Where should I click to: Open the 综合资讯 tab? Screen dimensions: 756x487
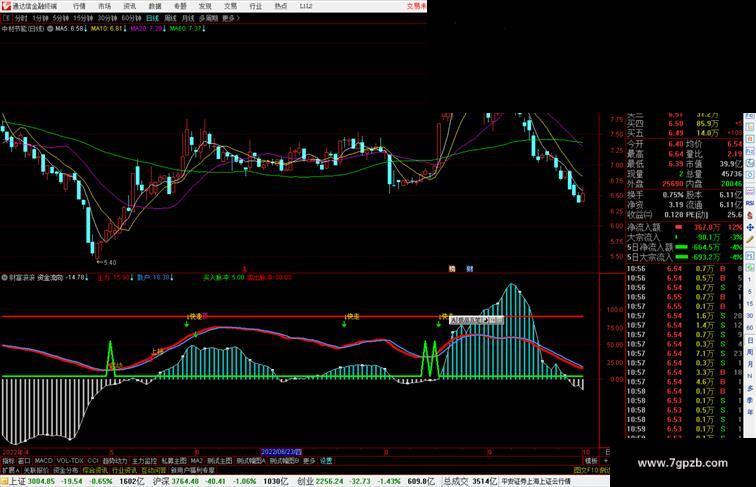tap(95, 470)
